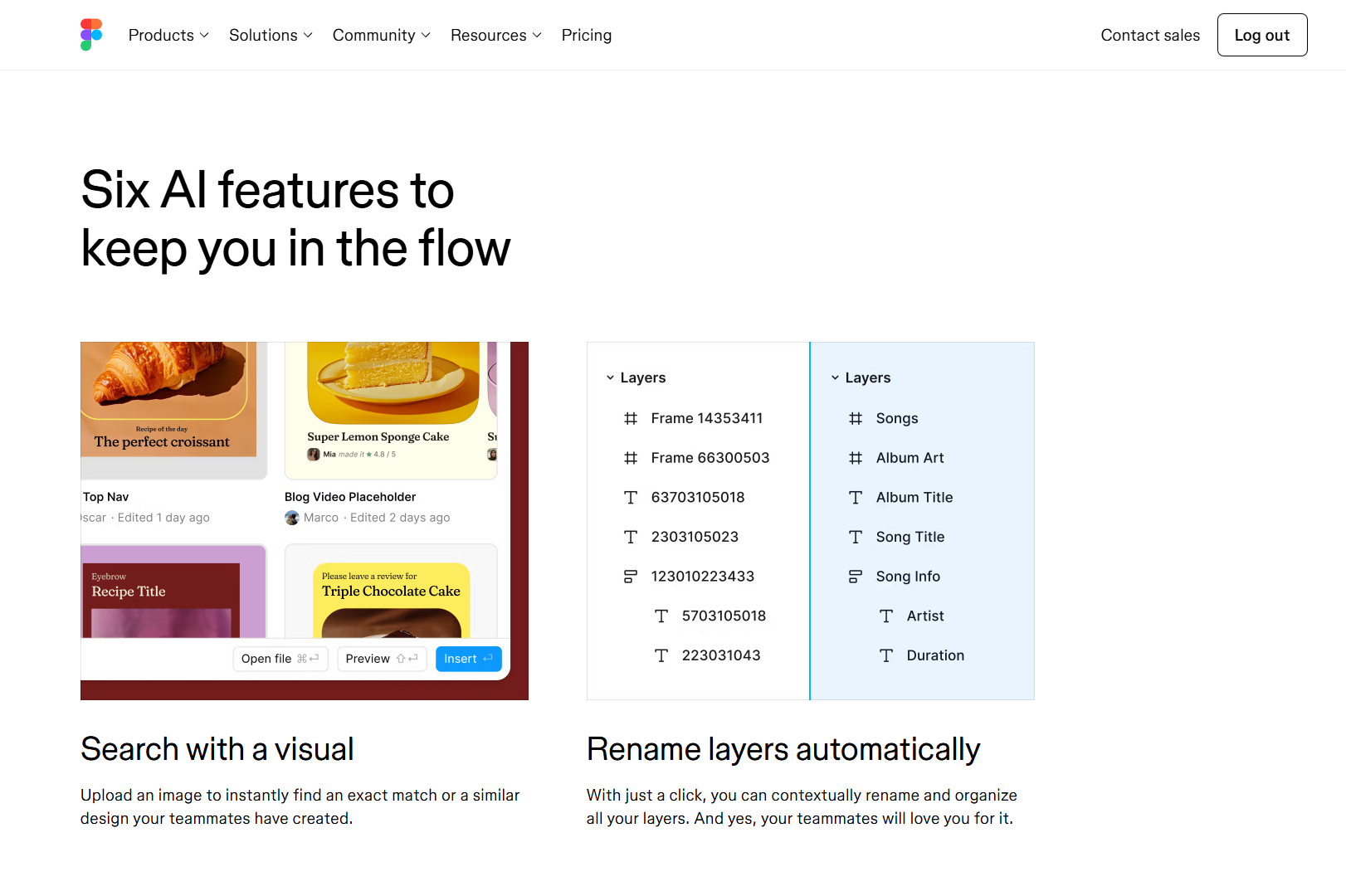Collapse the renamed Layers list chevron
Screen dimensions: 1346x896
coord(835,377)
